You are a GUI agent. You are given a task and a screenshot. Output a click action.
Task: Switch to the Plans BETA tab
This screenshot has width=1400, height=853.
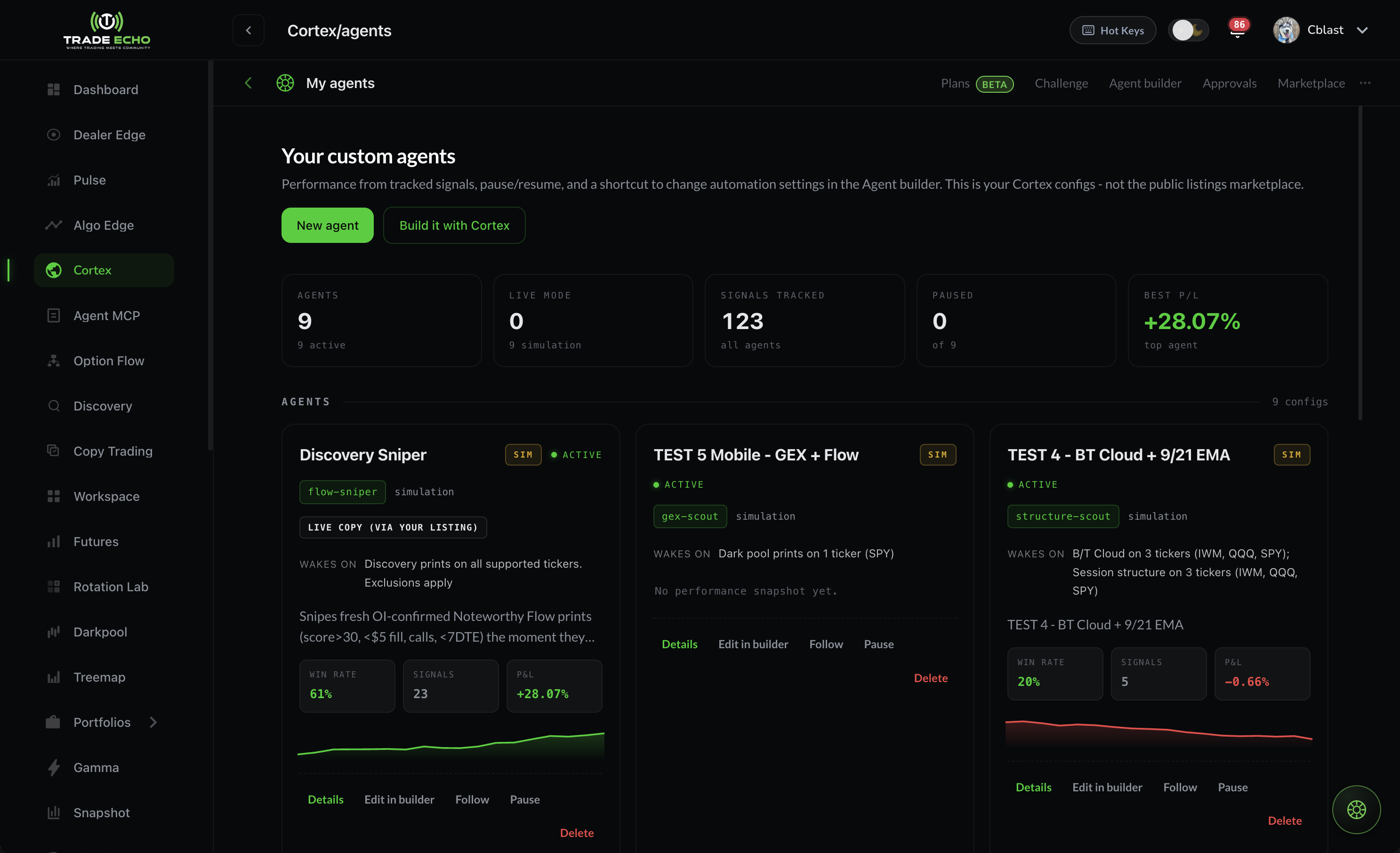977,83
